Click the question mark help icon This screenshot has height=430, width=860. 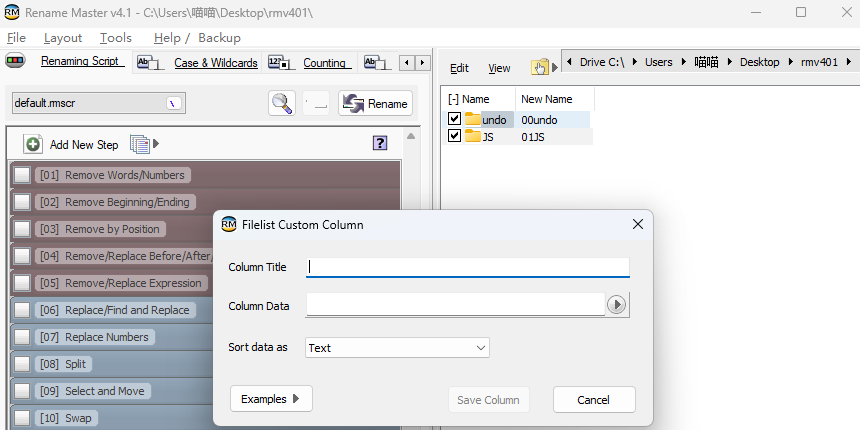coord(379,143)
